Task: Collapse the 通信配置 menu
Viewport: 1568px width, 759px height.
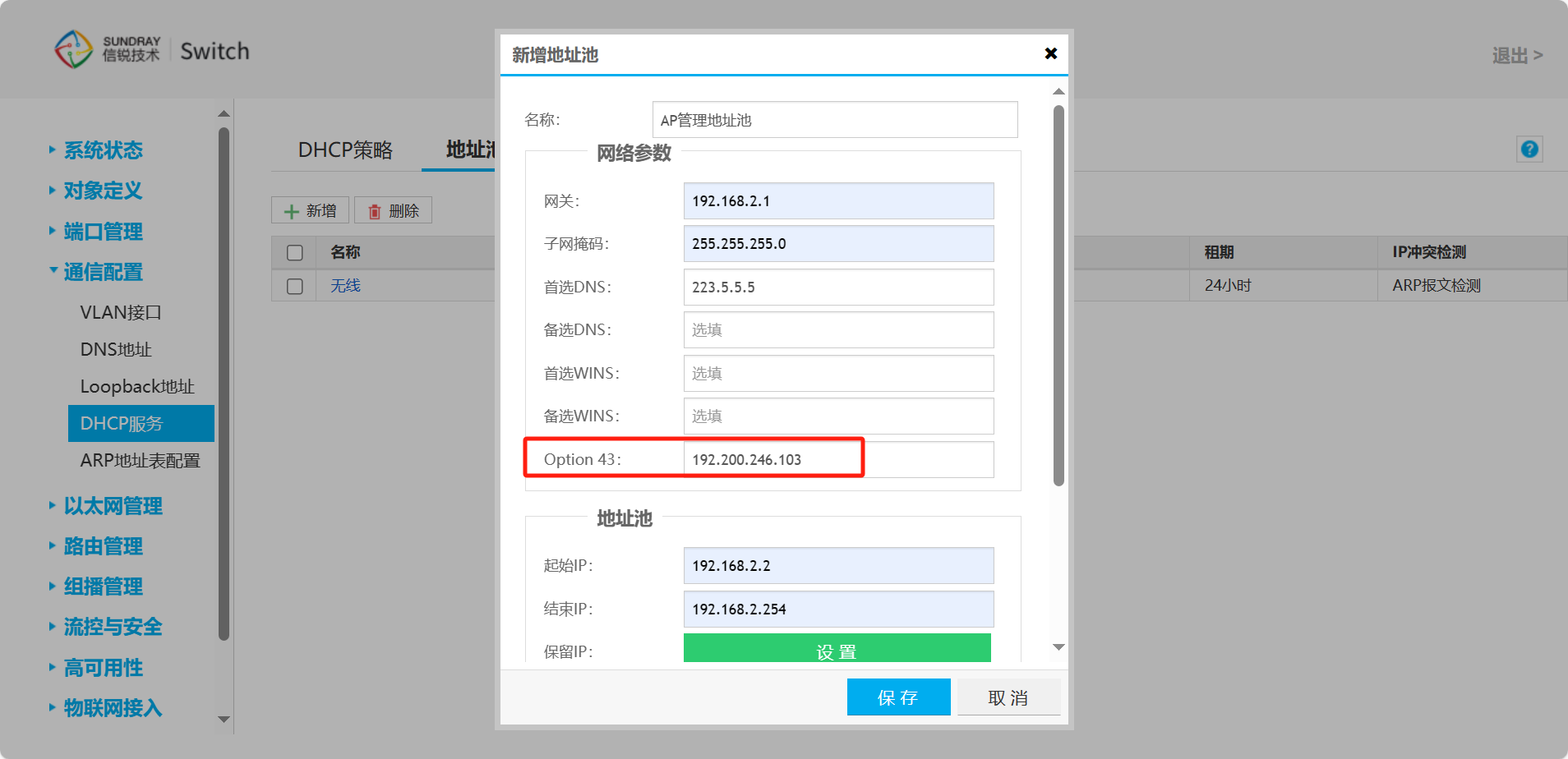Action: click(x=103, y=272)
